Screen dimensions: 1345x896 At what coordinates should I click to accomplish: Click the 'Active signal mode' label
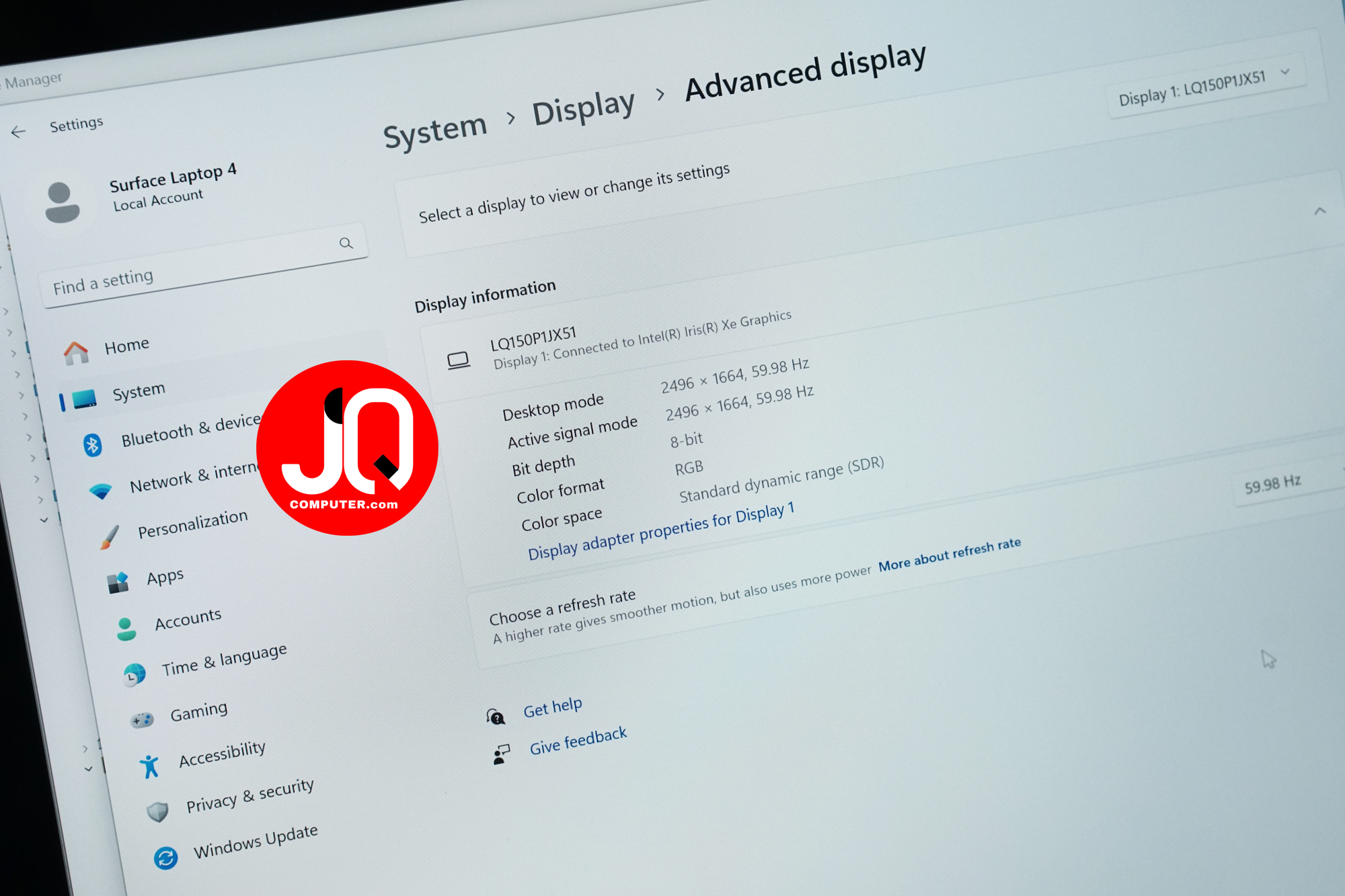point(572,432)
